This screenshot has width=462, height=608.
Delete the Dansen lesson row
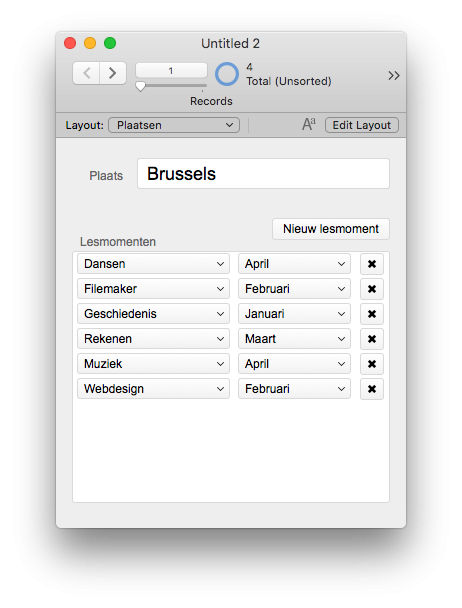(372, 264)
